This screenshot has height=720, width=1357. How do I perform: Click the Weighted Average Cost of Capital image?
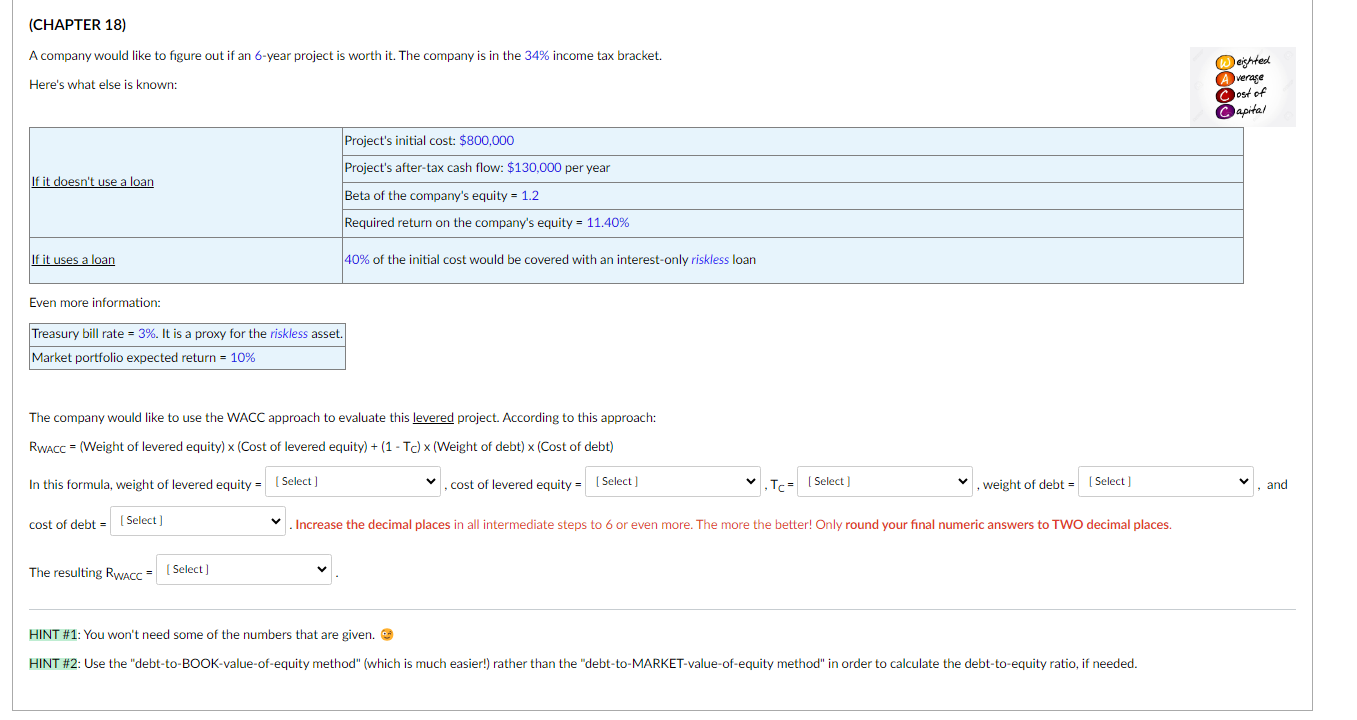coord(1241,87)
